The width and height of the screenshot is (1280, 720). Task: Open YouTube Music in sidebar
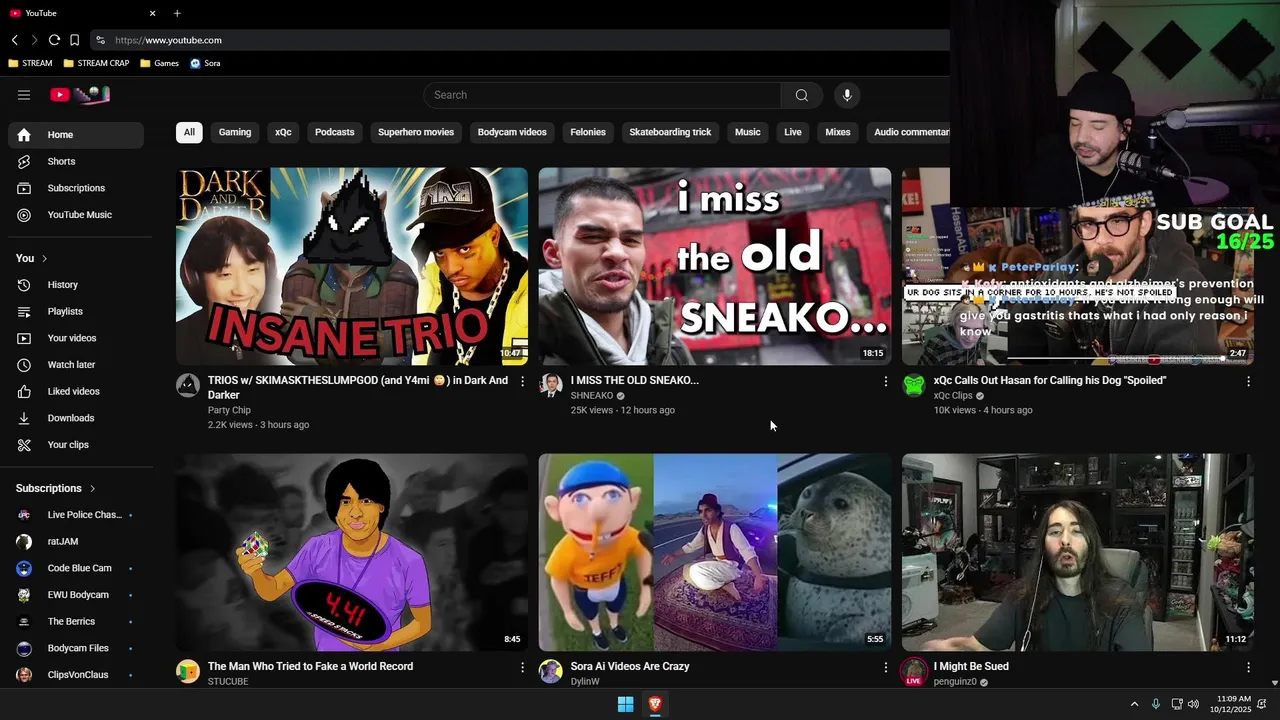click(76, 215)
